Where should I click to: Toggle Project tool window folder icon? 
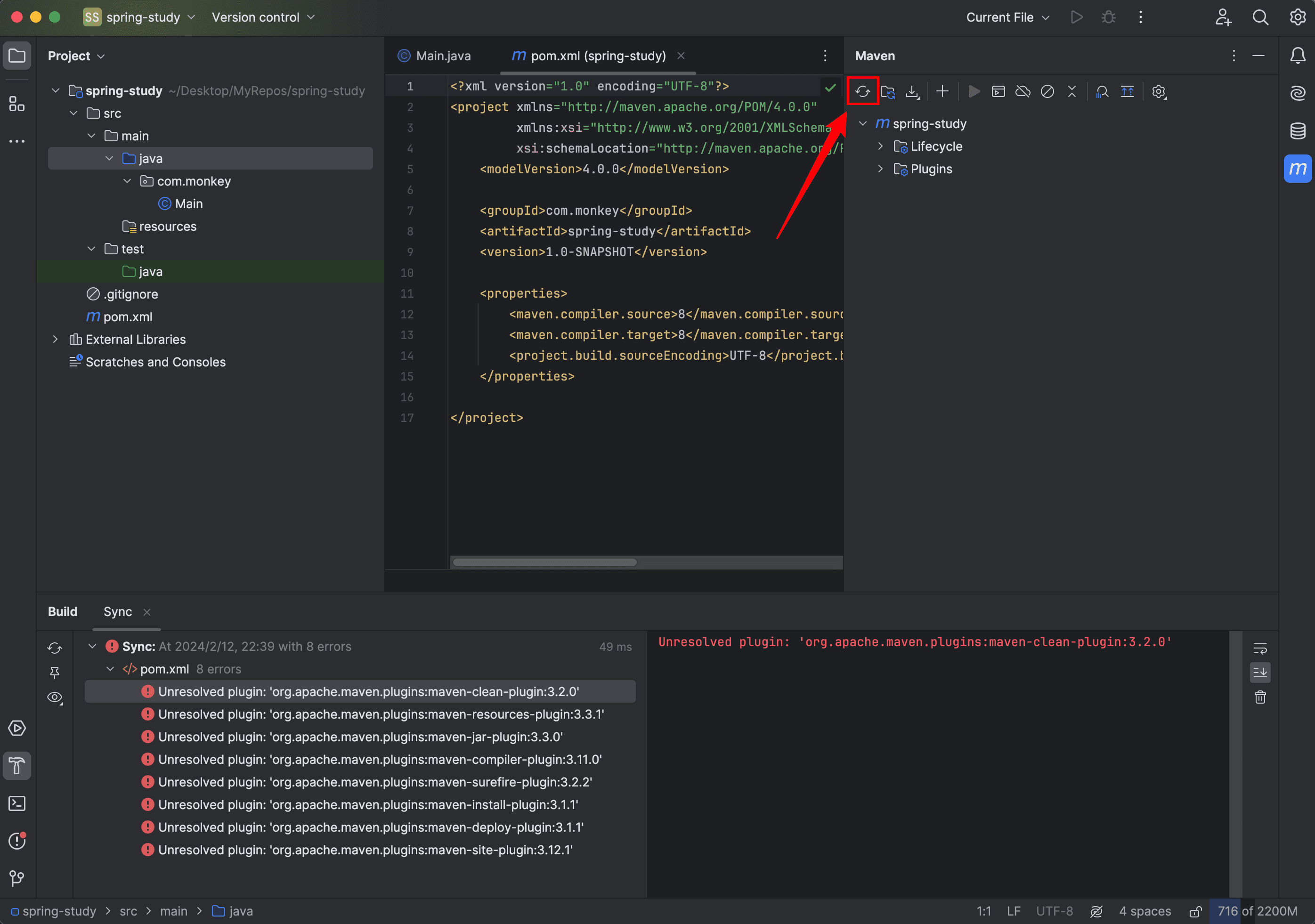coord(17,56)
